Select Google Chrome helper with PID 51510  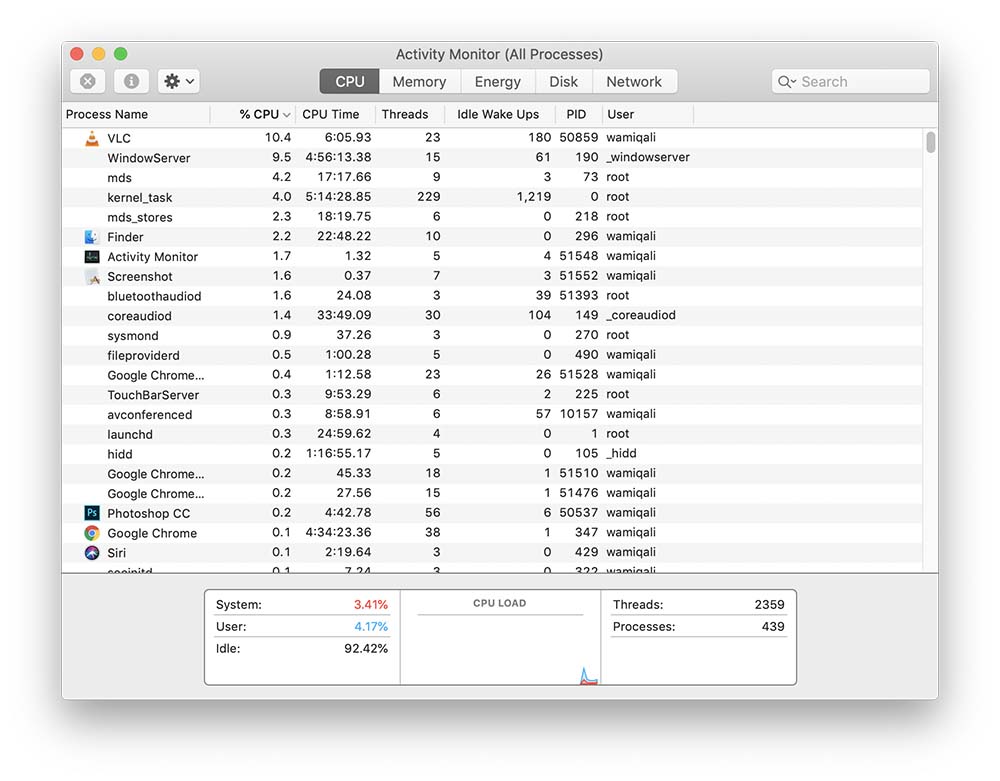pyautogui.click(x=492, y=474)
